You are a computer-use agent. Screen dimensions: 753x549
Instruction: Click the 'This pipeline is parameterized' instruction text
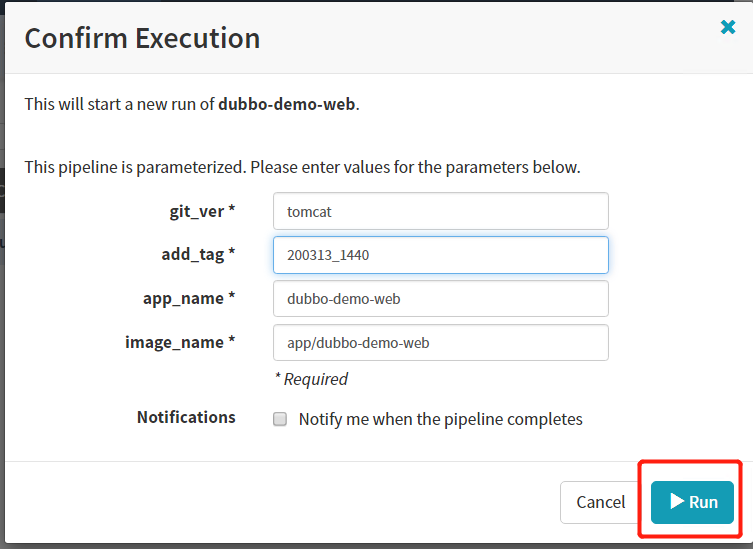(302, 167)
